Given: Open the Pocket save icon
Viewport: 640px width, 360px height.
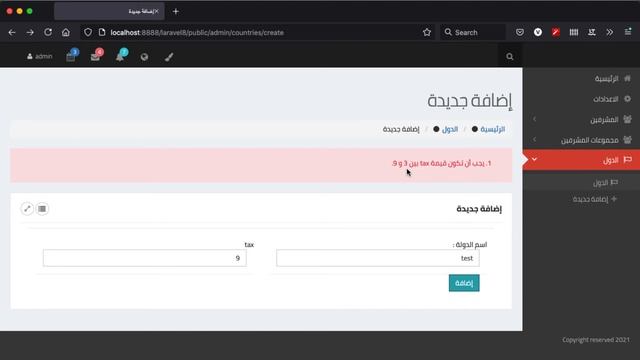Looking at the screenshot, I should pos(520,32).
